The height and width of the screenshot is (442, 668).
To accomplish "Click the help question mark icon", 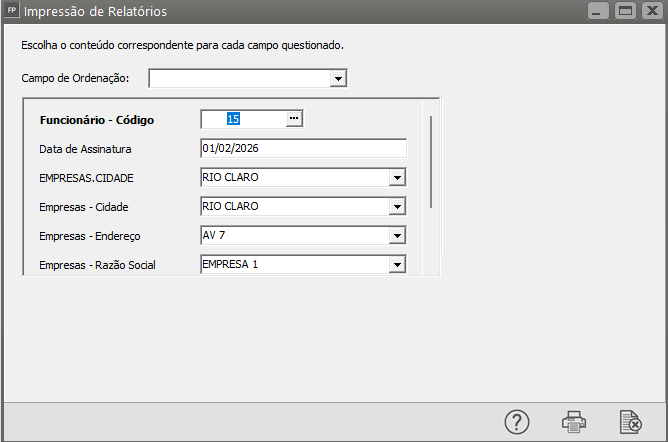I will [x=516, y=421].
